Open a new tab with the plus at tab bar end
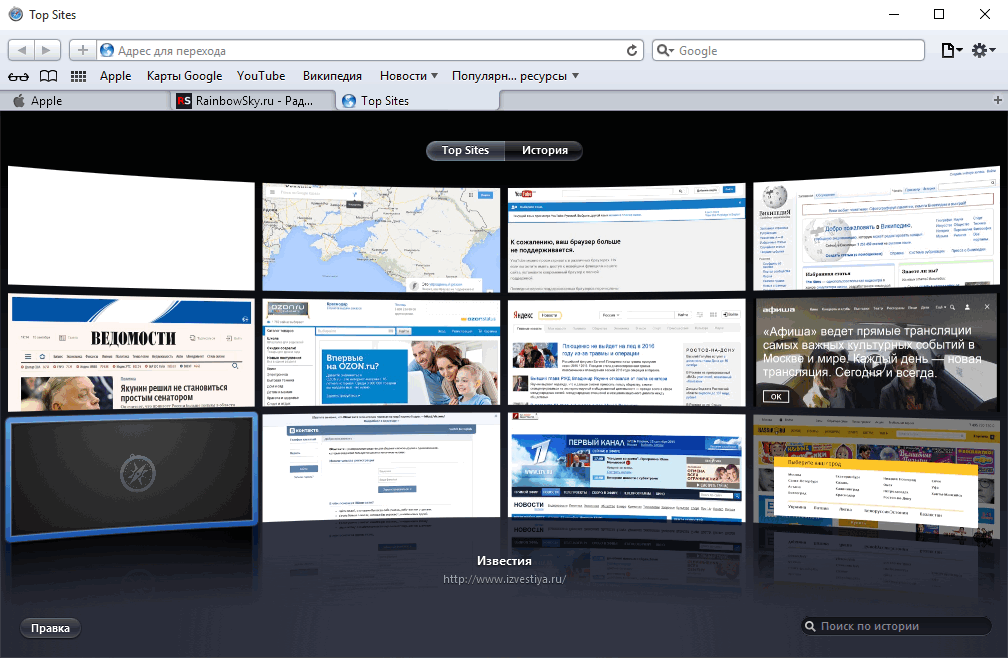The image size is (1008, 658). point(997,100)
